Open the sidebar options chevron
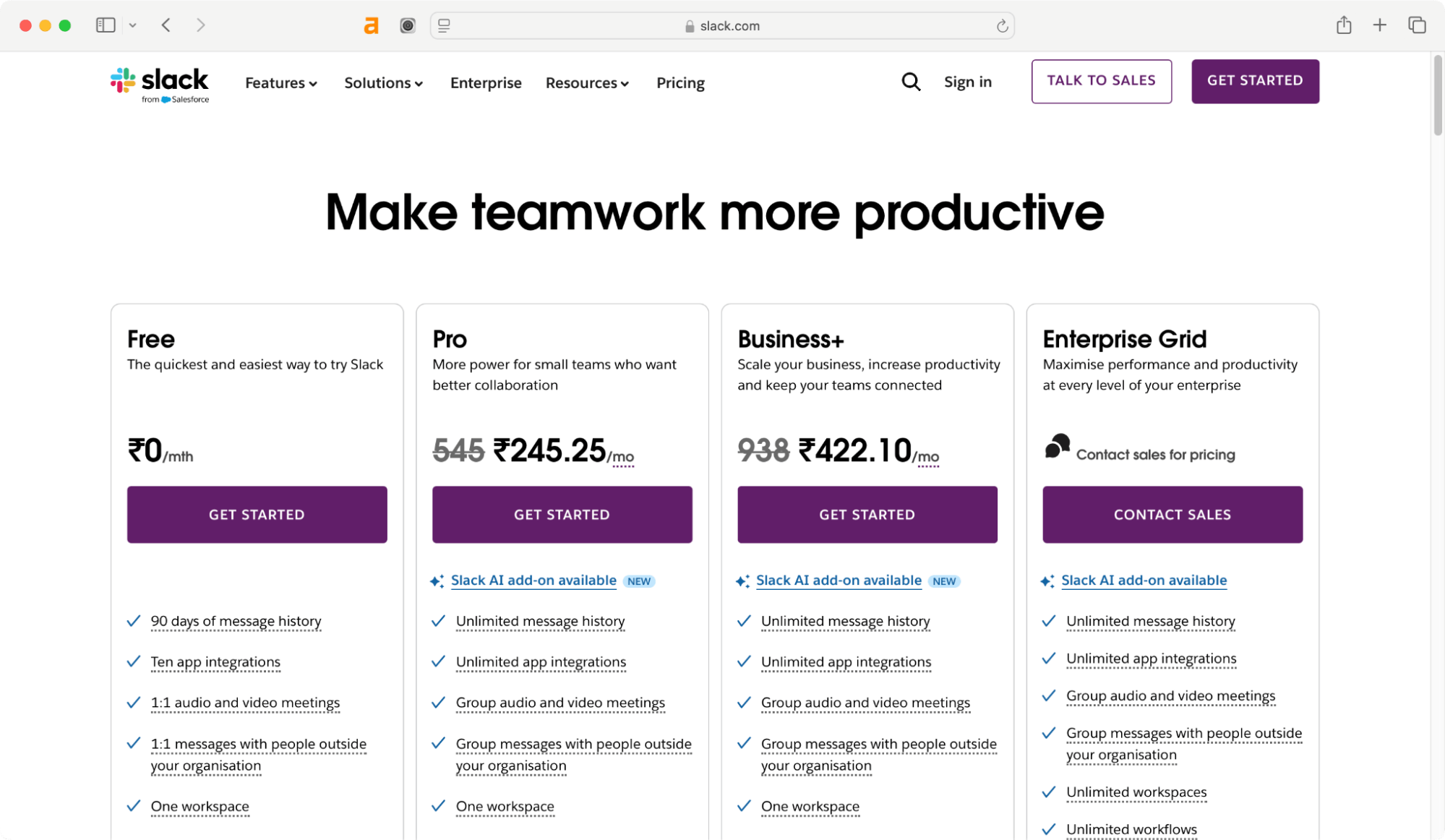This screenshot has width=1445, height=840. point(133,25)
